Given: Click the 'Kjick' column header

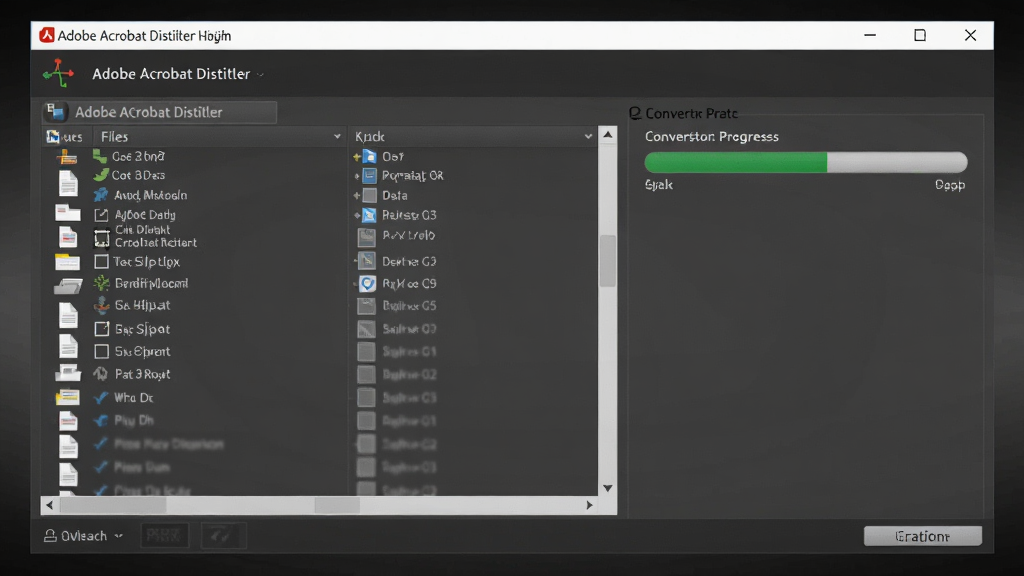Looking at the screenshot, I should pos(473,136).
